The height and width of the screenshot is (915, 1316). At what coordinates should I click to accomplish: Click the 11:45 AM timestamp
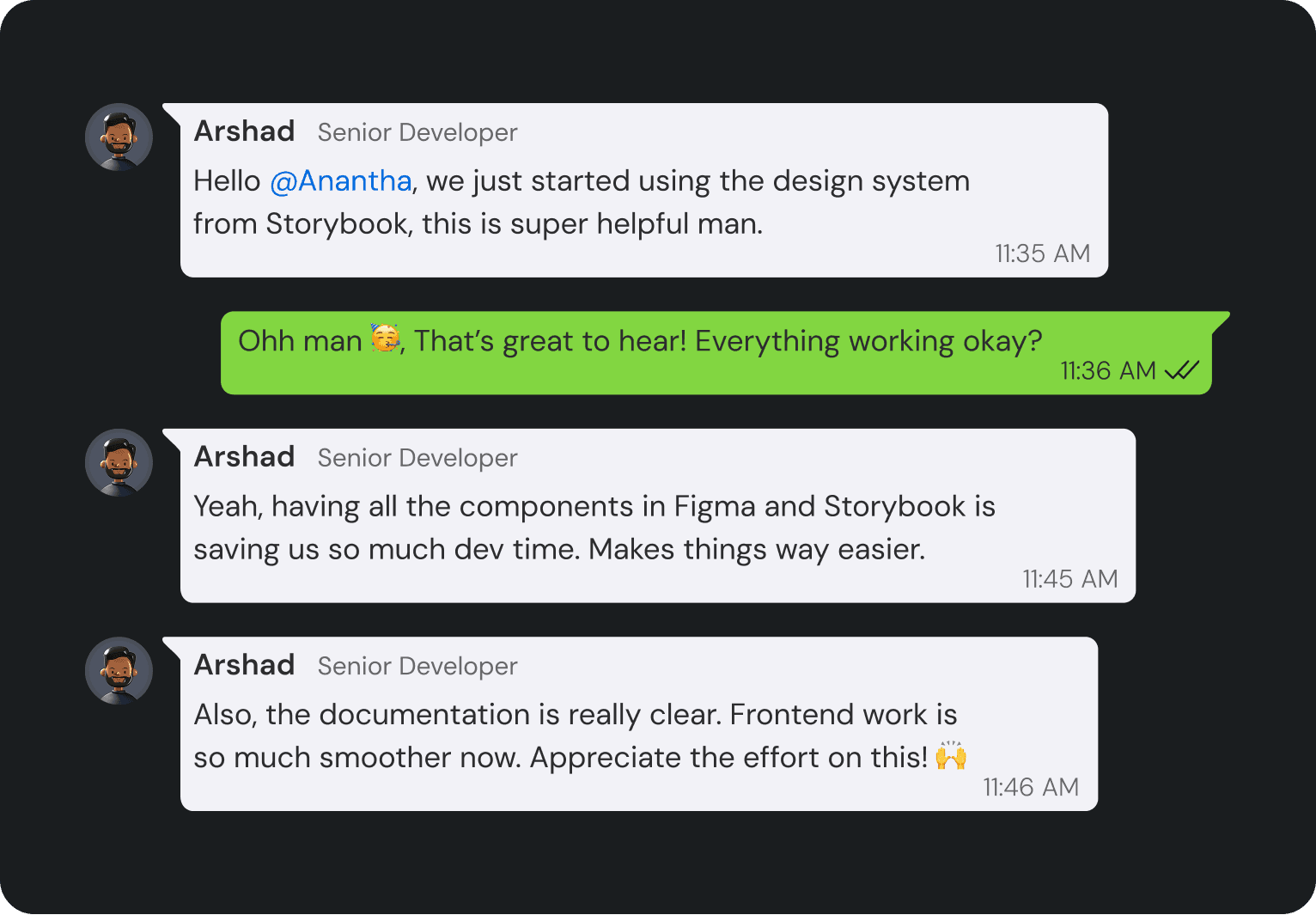pos(1070,579)
